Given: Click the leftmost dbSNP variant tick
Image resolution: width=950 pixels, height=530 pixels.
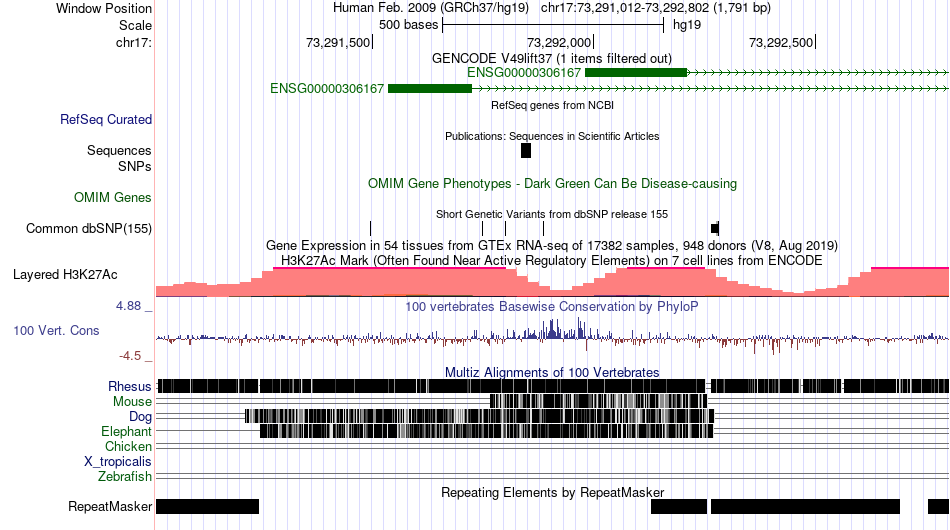Looking at the screenshot, I should coord(370,228).
